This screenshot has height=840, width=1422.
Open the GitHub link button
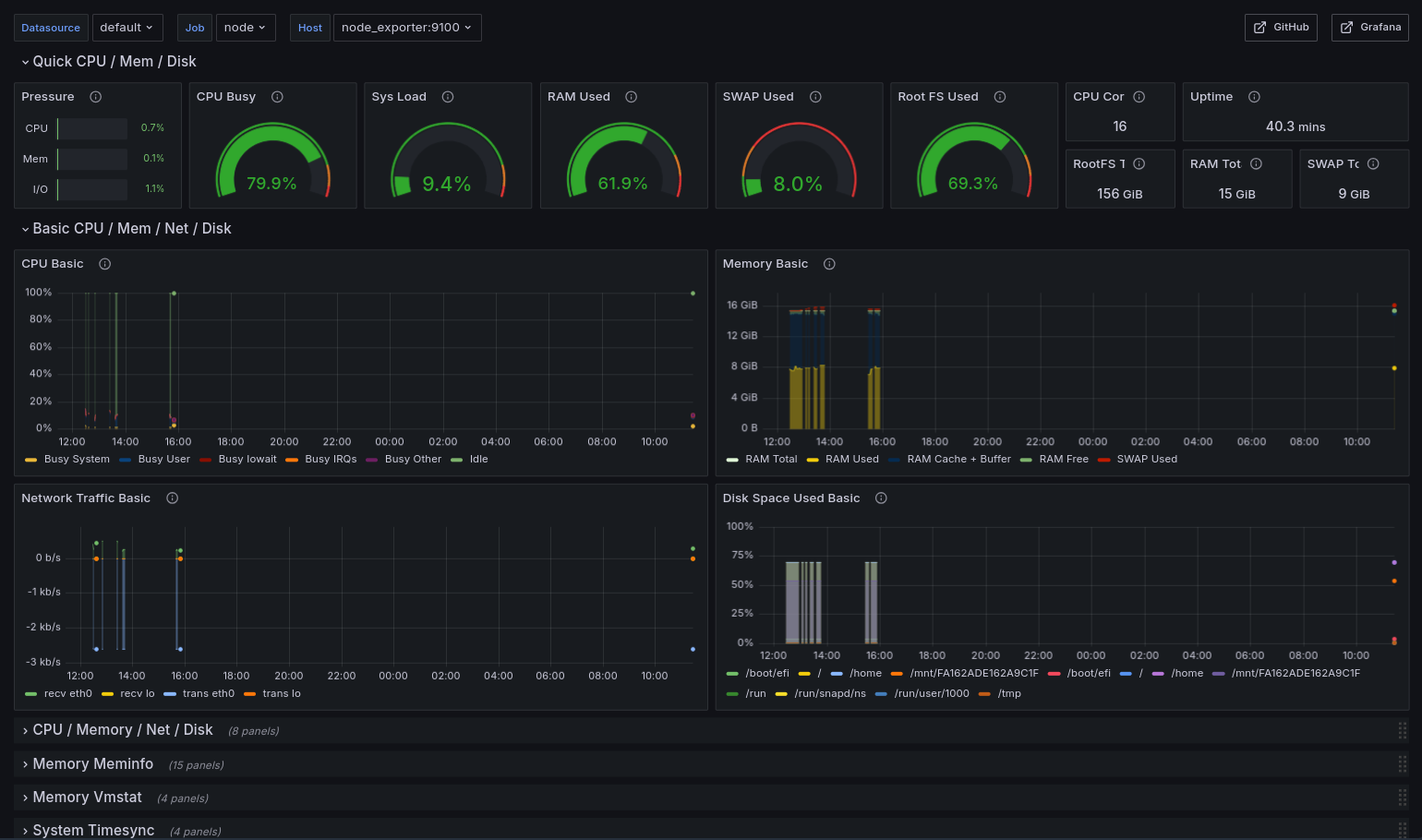pos(1281,28)
